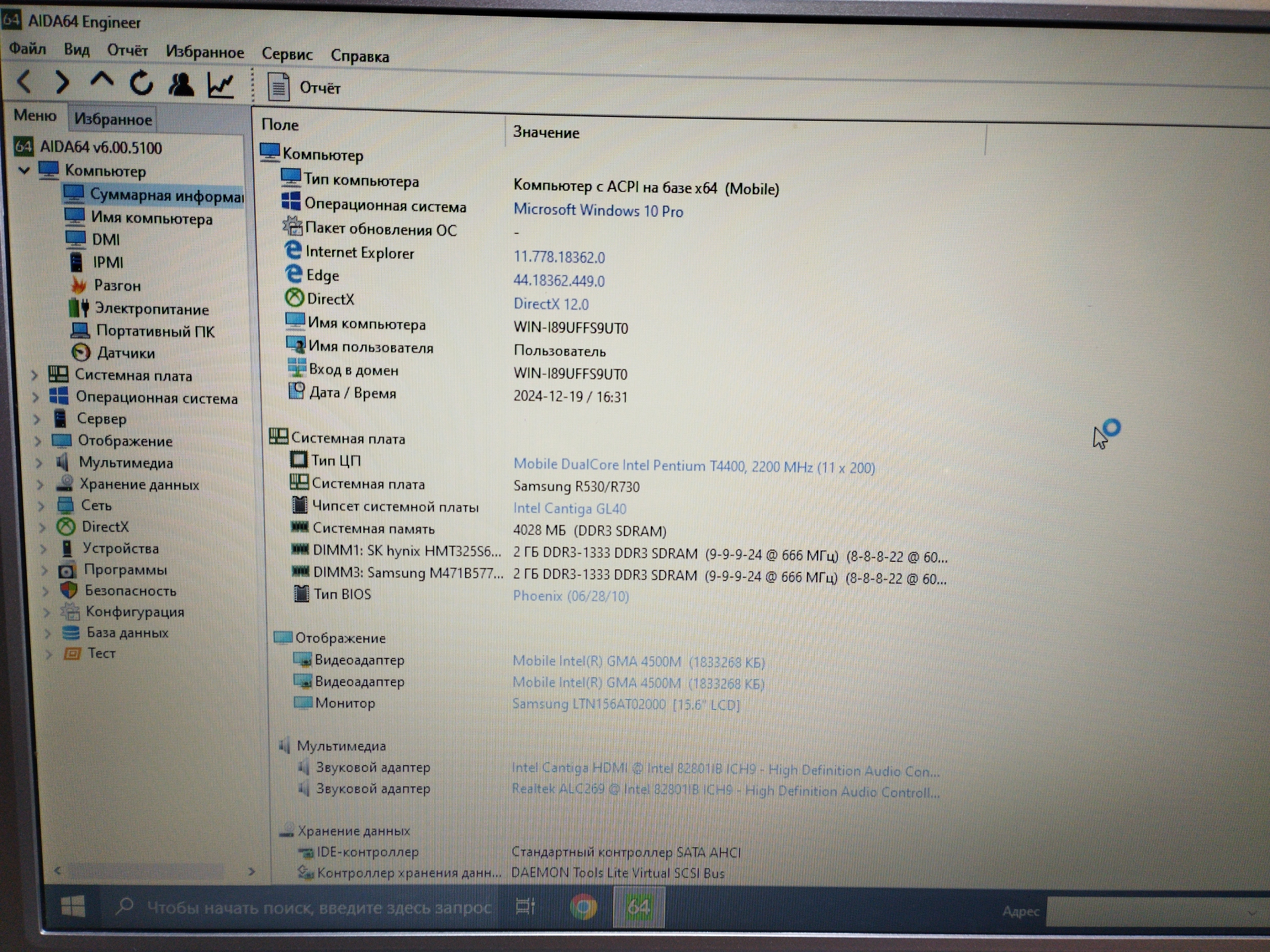Switch to the Меню tab
The height and width of the screenshot is (952, 1270).
[35, 116]
